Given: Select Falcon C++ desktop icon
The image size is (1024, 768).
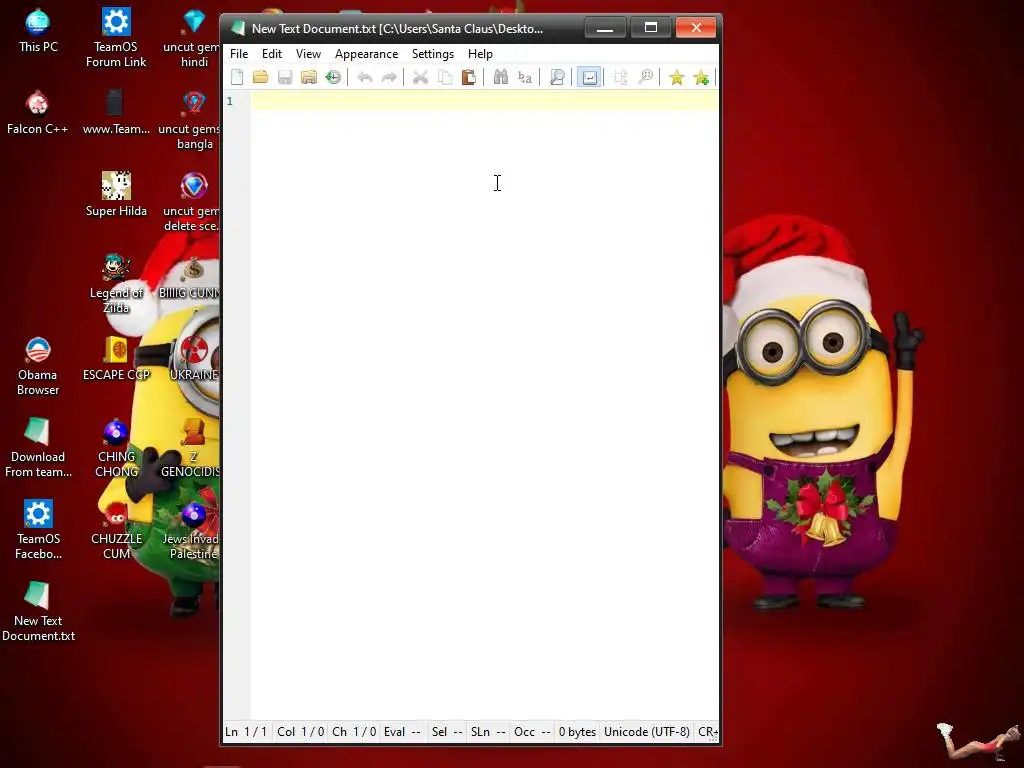Looking at the screenshot, I should click(37, 112).
